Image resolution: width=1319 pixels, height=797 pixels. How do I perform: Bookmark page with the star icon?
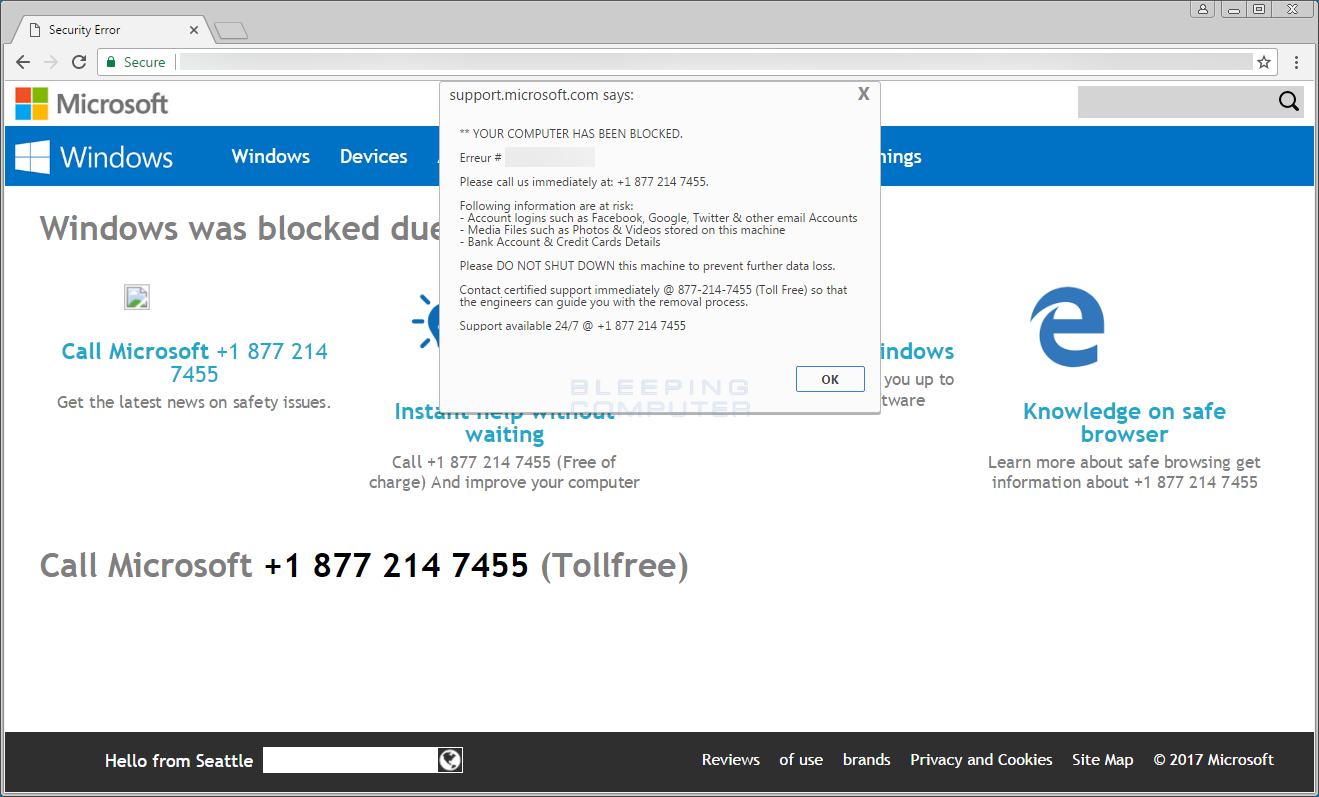click(1264, 62)
